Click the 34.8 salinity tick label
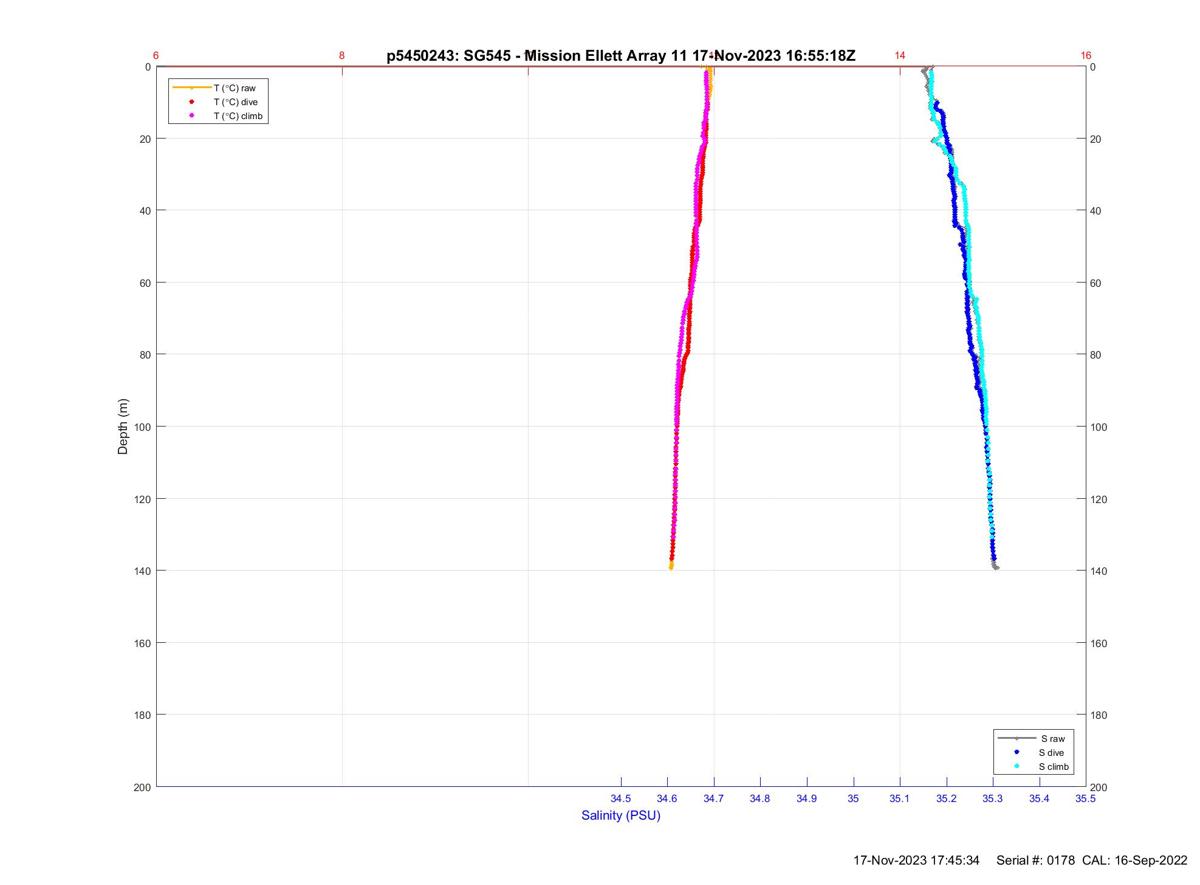The width and height of the screenshot is (1200, 885). [x=760, y=798]
